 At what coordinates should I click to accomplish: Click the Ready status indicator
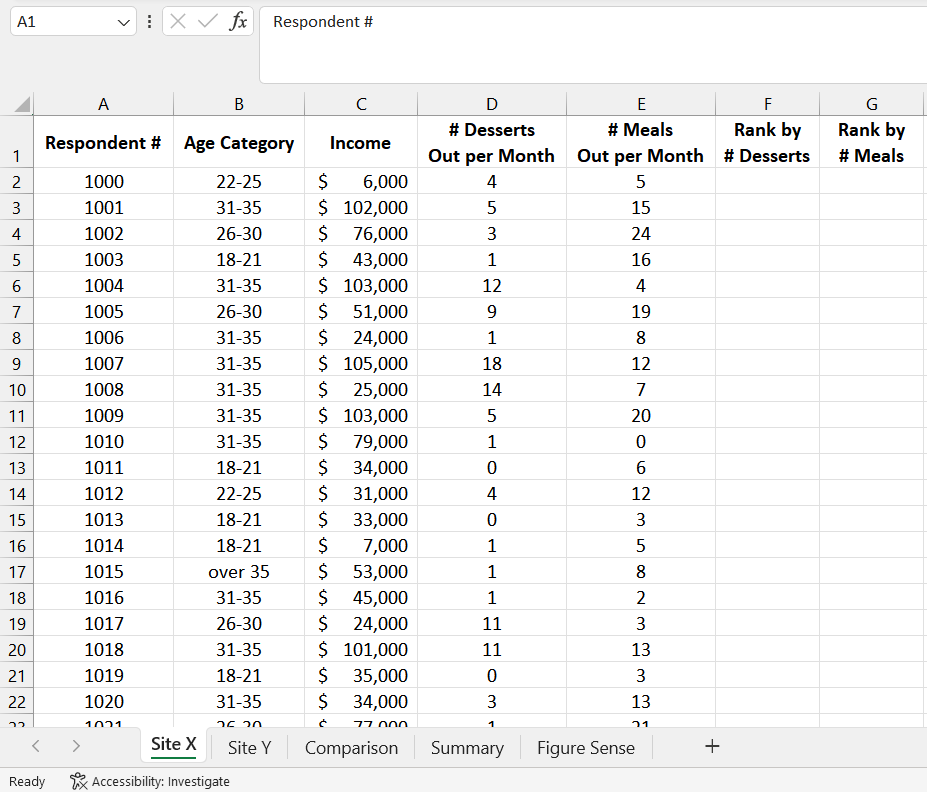coord(26,781)
